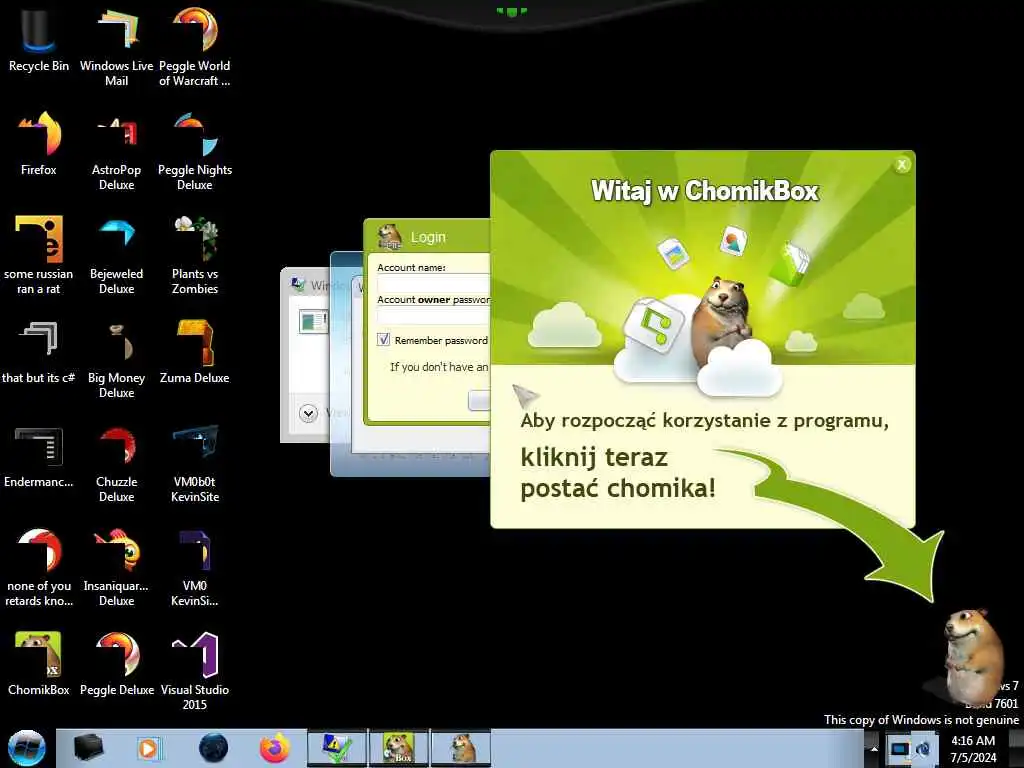The height and width of the screenshot is (768, 1024).
Task: Click the monitor icon in system tray
Action: point(900,748)
